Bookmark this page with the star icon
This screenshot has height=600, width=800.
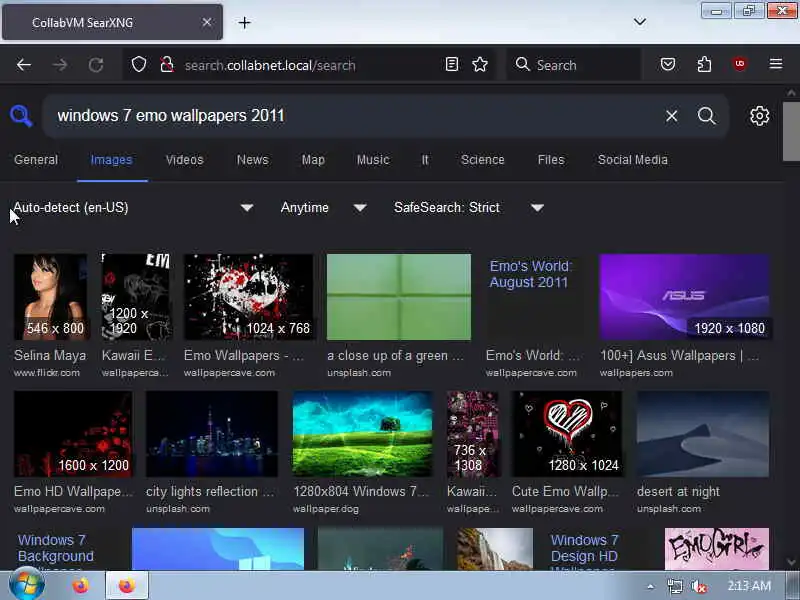point(480,64)
